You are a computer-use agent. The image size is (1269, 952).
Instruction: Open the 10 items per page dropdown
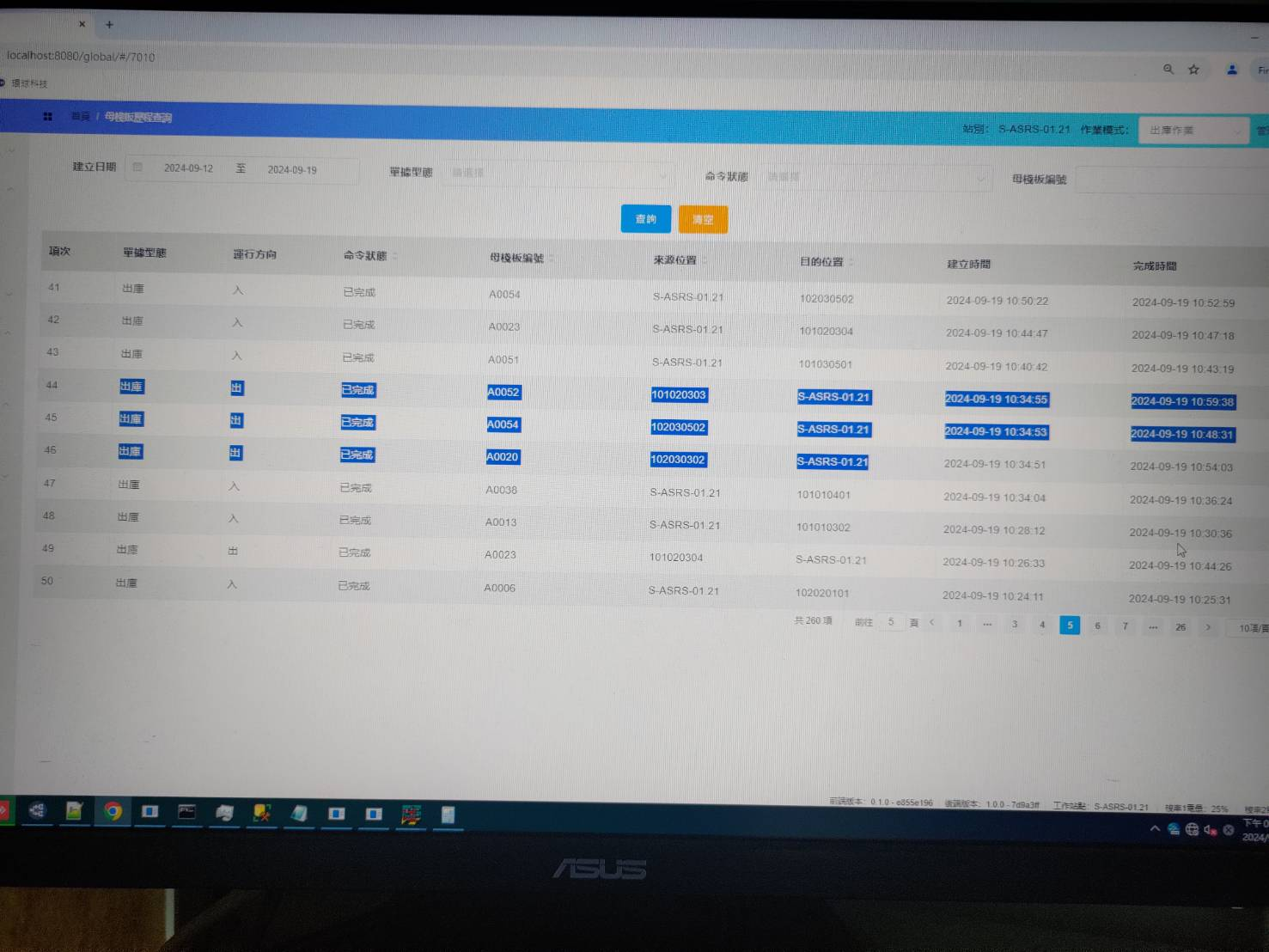coord(1249,628)
